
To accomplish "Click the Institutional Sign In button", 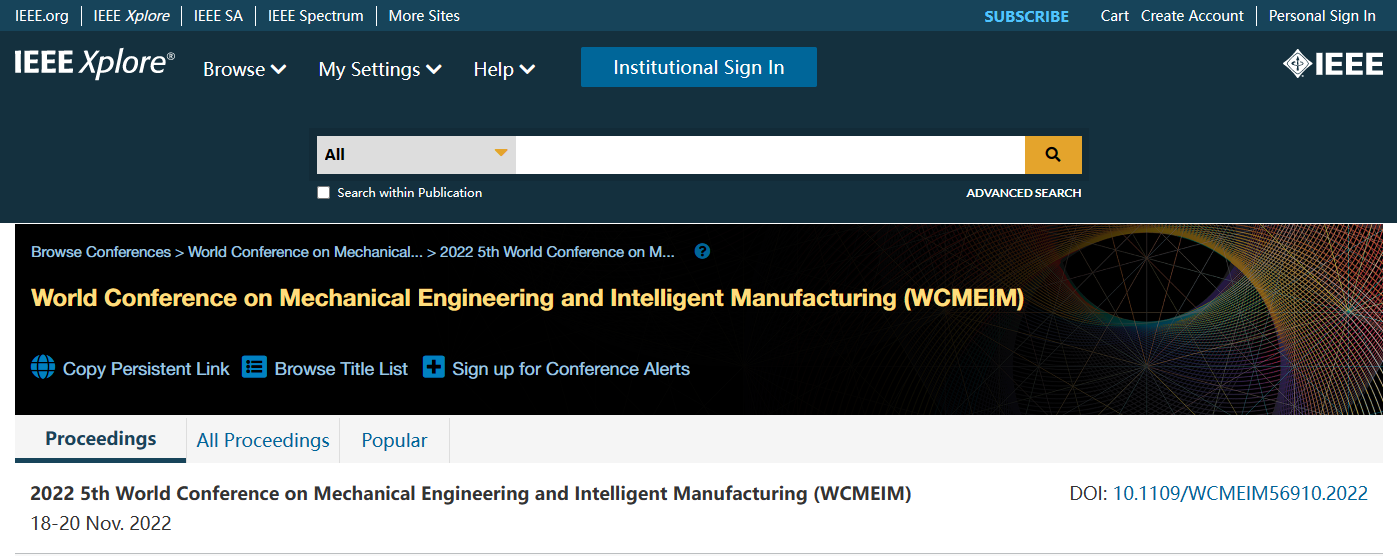I will 699,67.
